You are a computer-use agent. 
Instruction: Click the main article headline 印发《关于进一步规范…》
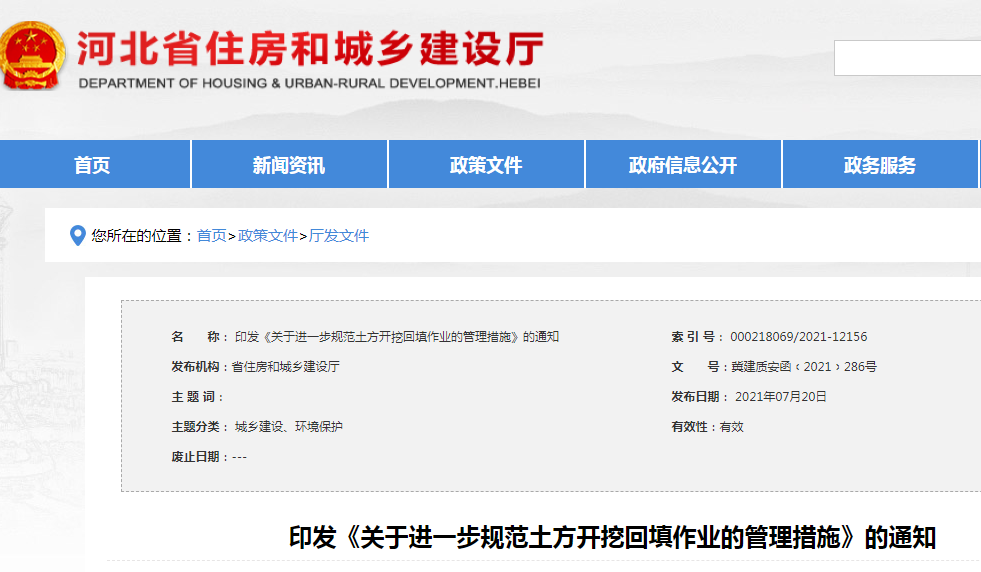[612, 538]
